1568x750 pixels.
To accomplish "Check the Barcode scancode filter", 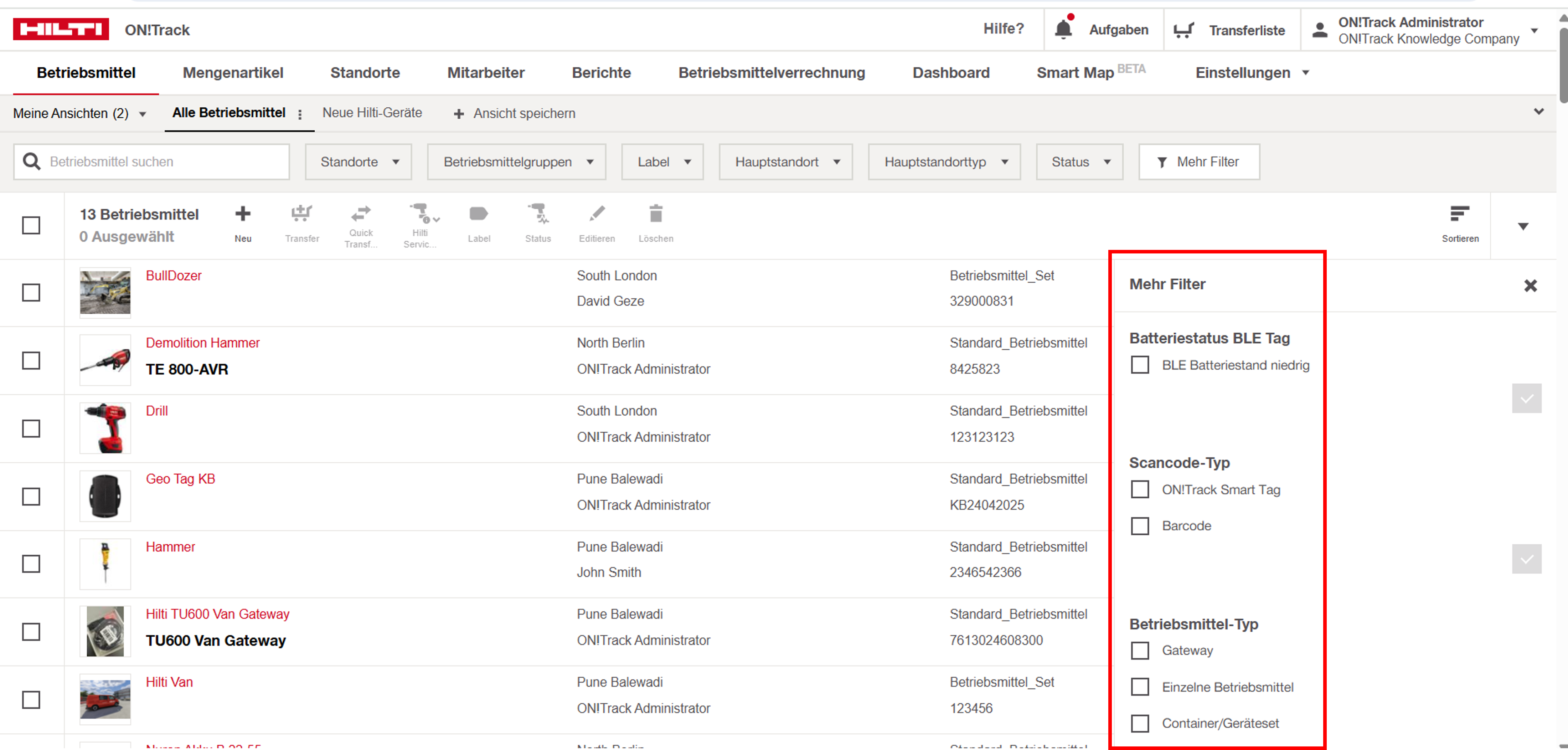I will 1140,525.
